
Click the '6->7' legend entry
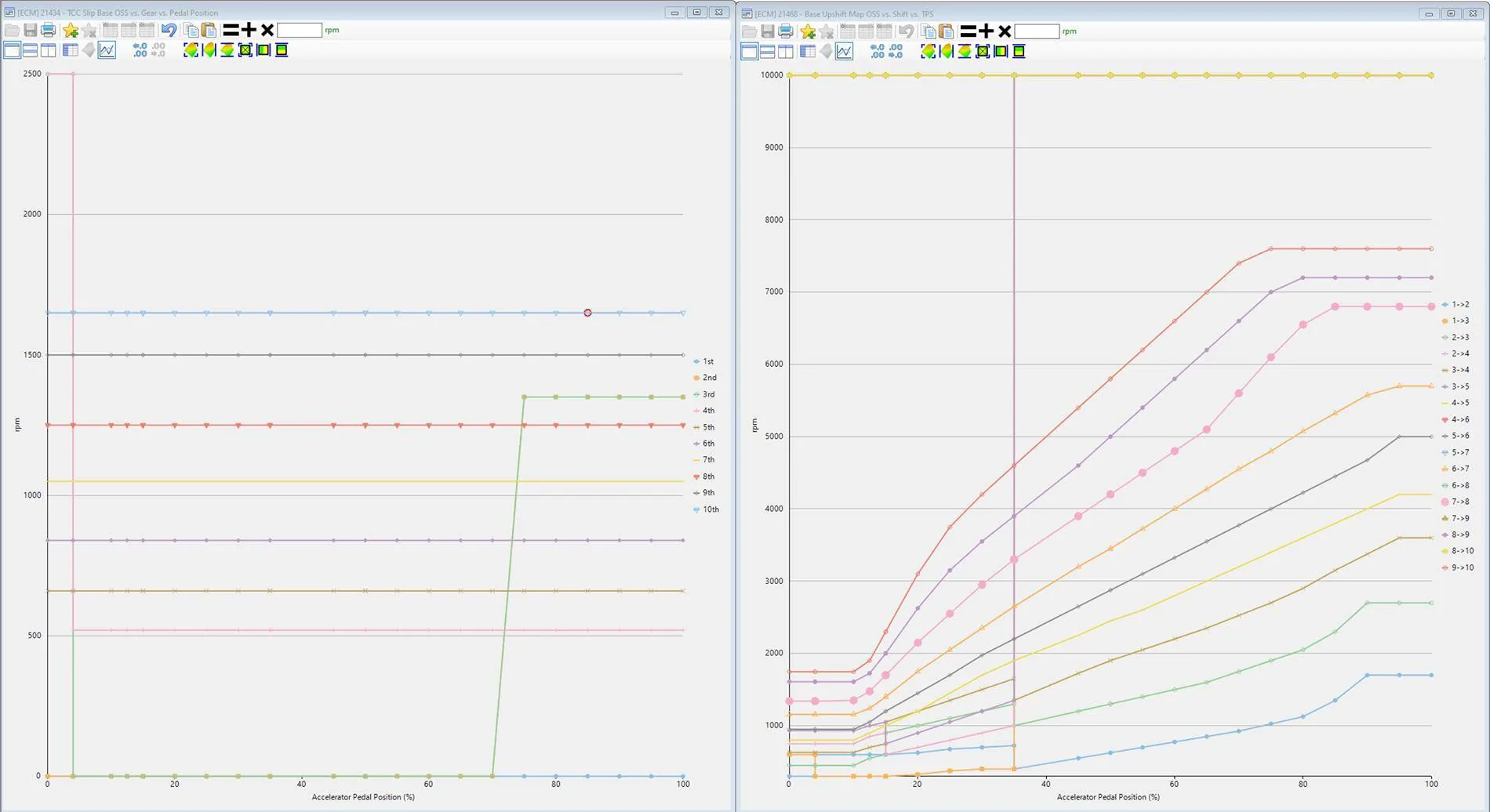[x=1455, y=469]
